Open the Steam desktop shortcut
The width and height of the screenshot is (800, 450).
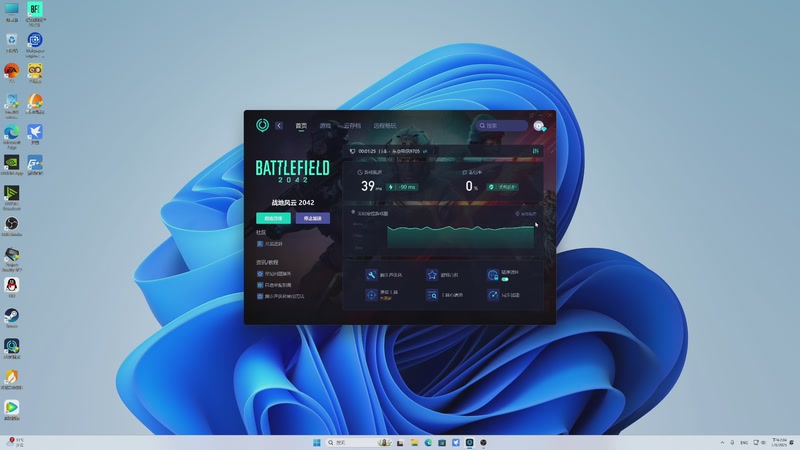coord(11,318)
